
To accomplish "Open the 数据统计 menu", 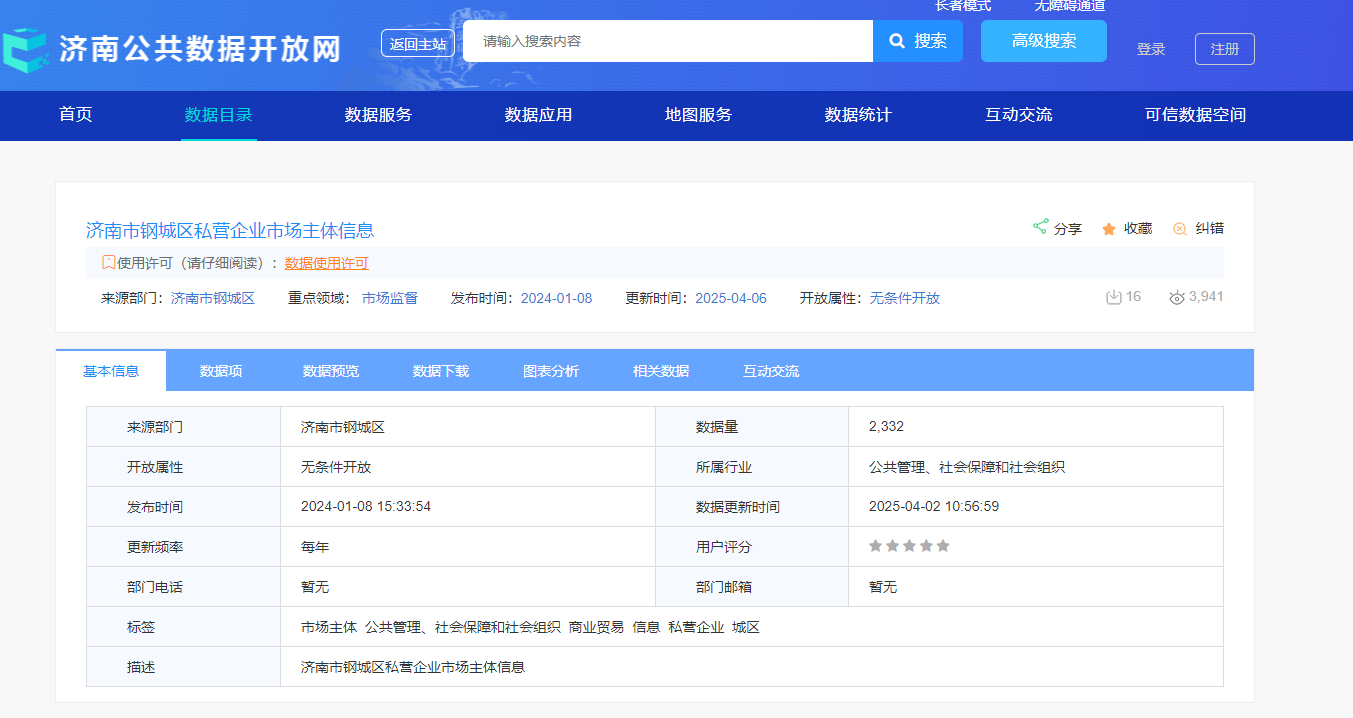I will pos(859,115).
